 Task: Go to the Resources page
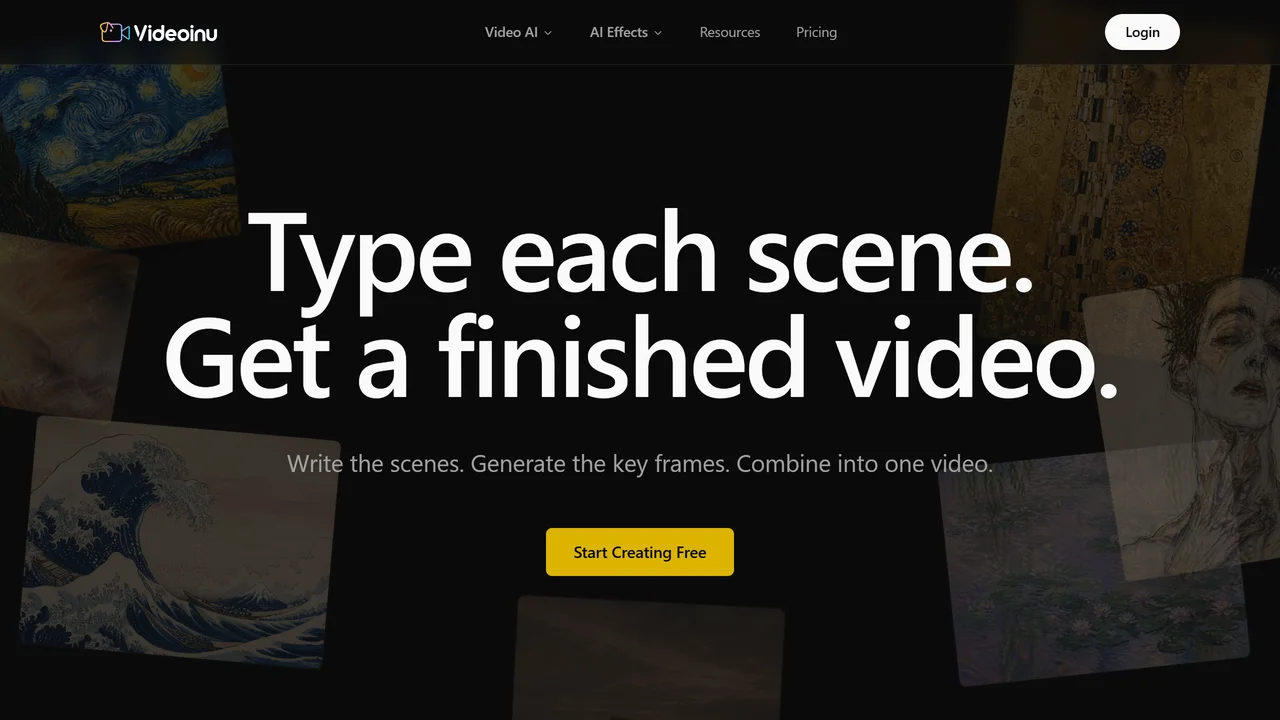click(x=730, y=32)
